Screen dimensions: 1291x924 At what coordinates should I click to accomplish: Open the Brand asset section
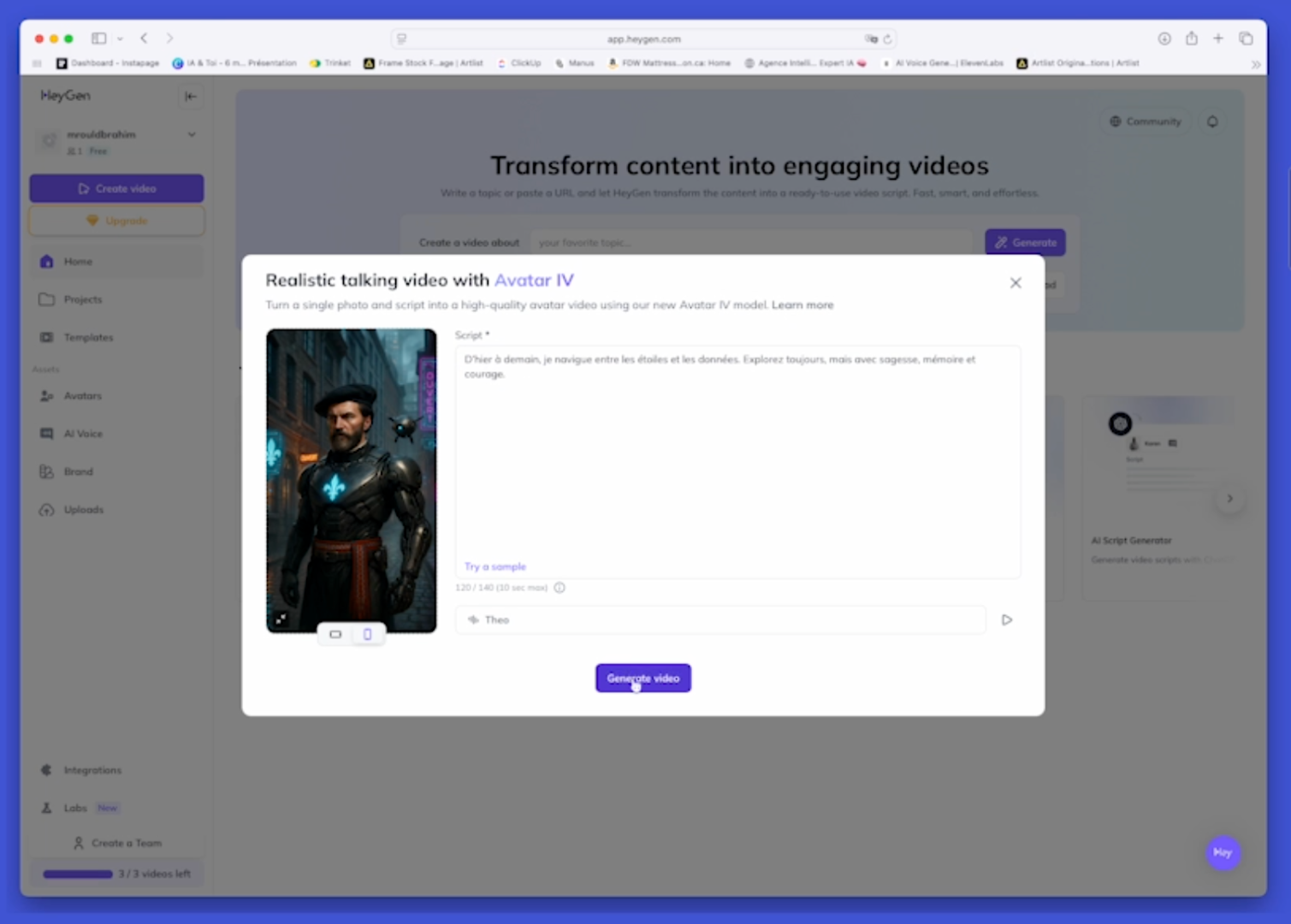coord(78,471)
